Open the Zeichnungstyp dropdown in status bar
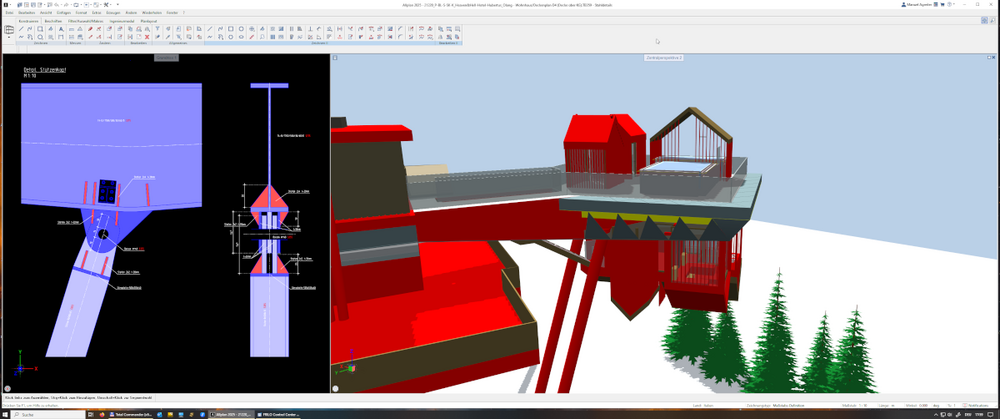 790,405
